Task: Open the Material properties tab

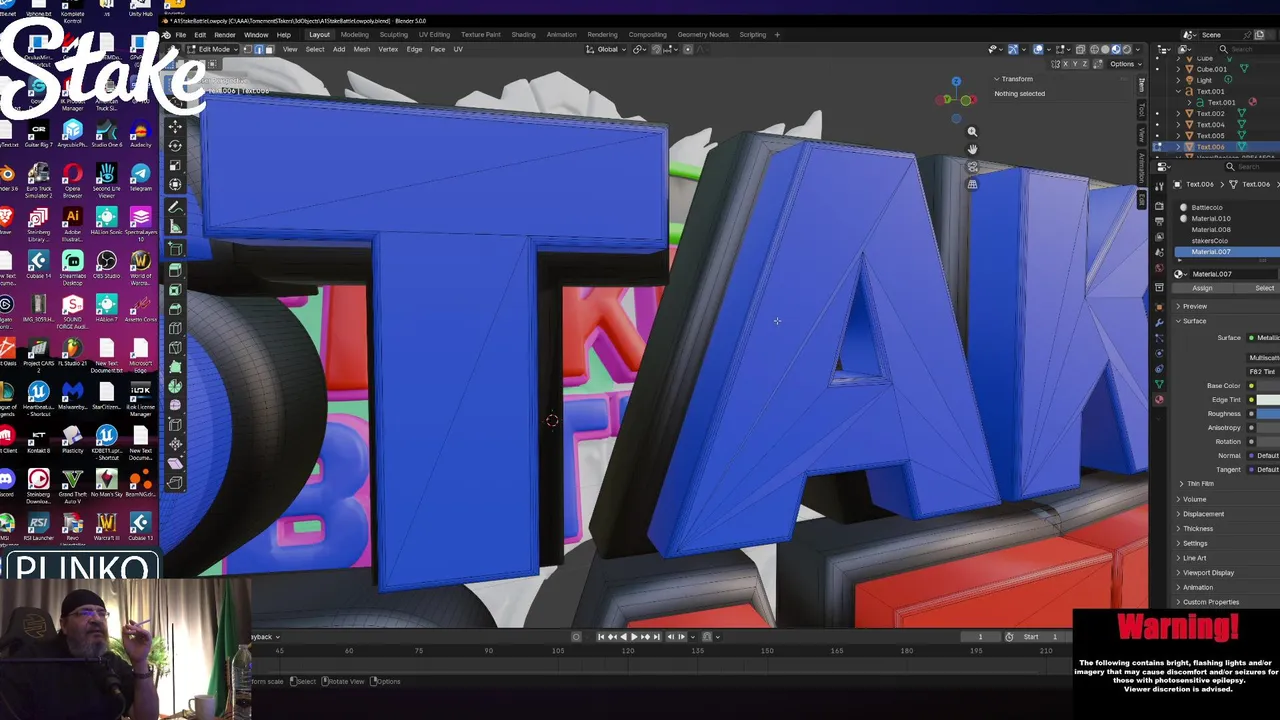Action: point(1159,399)
